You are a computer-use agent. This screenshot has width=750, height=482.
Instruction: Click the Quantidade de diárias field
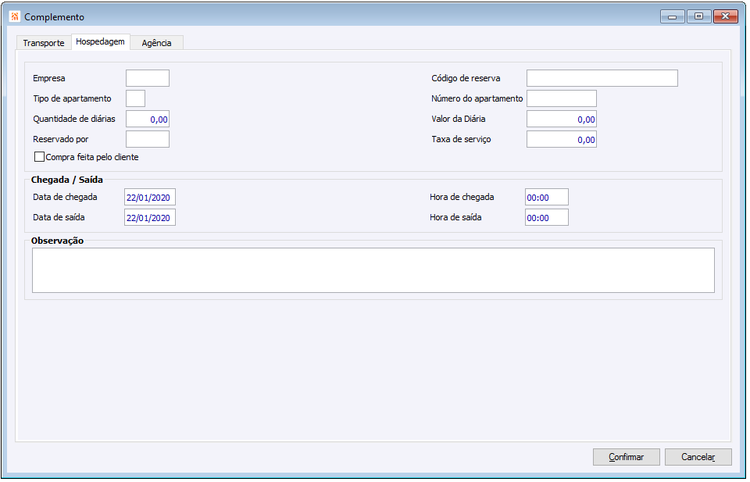click(148, 119)
